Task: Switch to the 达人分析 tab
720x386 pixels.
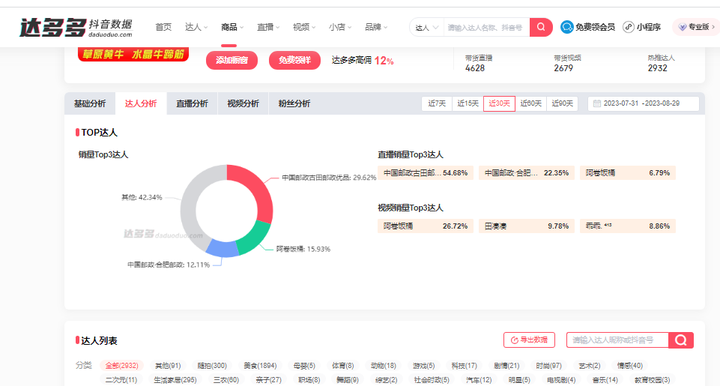Action: click(141, 103)
